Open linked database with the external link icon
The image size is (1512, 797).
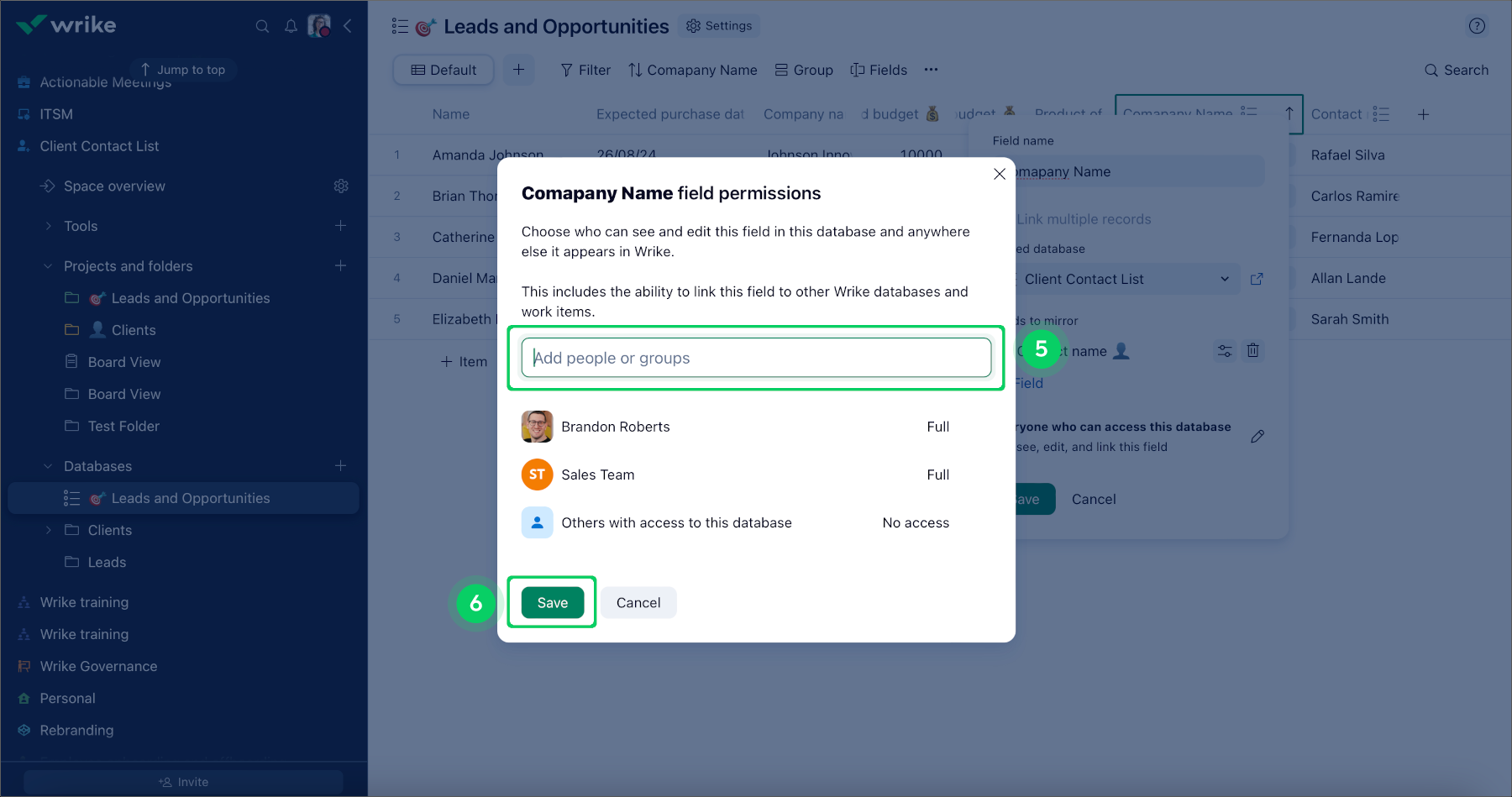tap(1257, 279)
